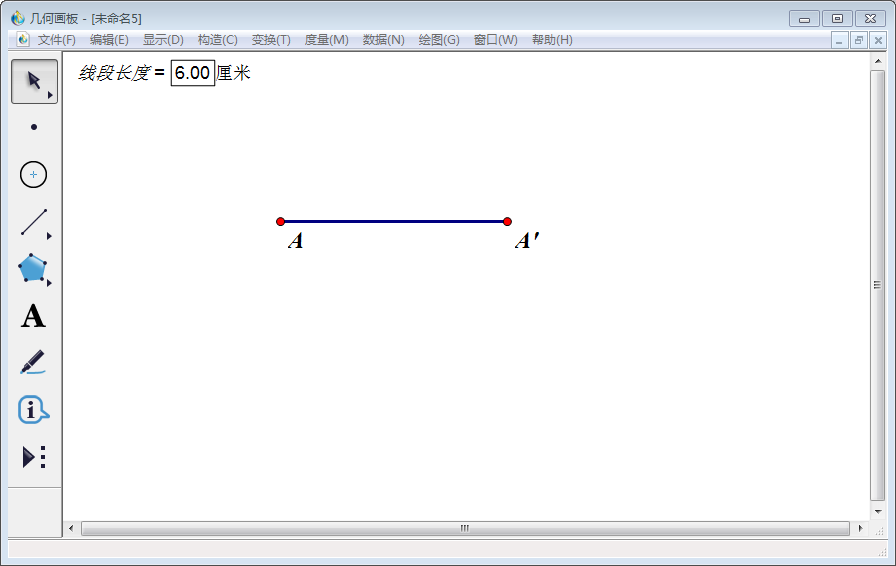Click vertical scrollbar up arrow

coord(878,61)
